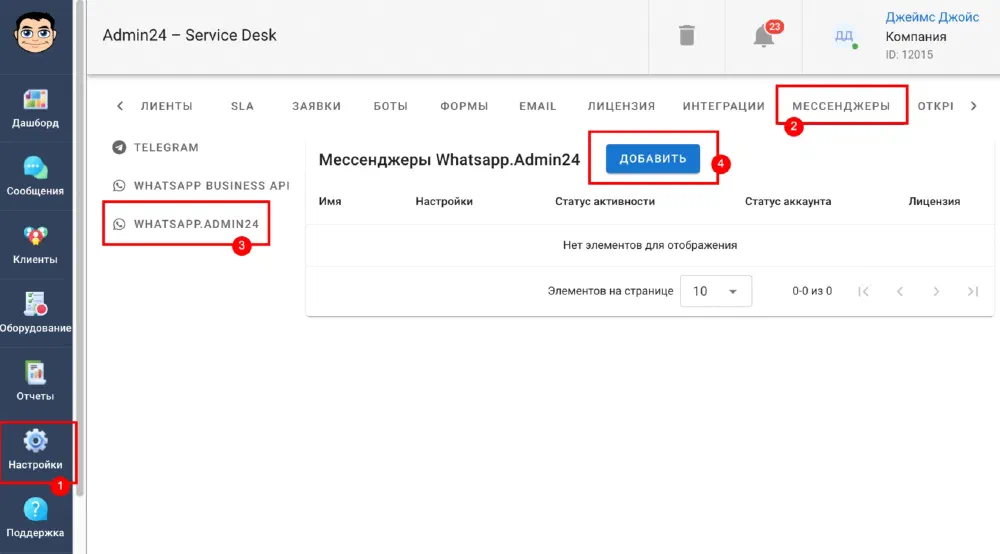The image size is (1000, 554).
Task: Click the 0-0 из 0 pagination text
Action: click(812, 291)
